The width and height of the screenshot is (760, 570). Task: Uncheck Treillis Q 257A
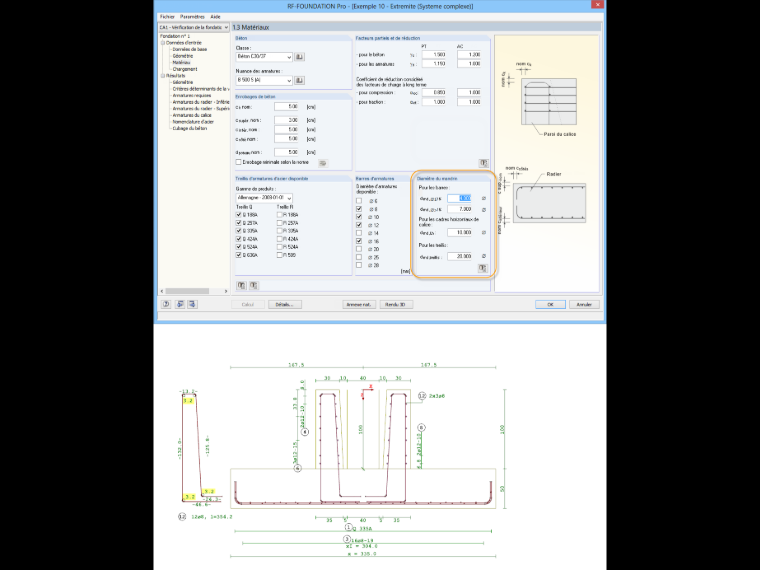click(x=238, y=223)
